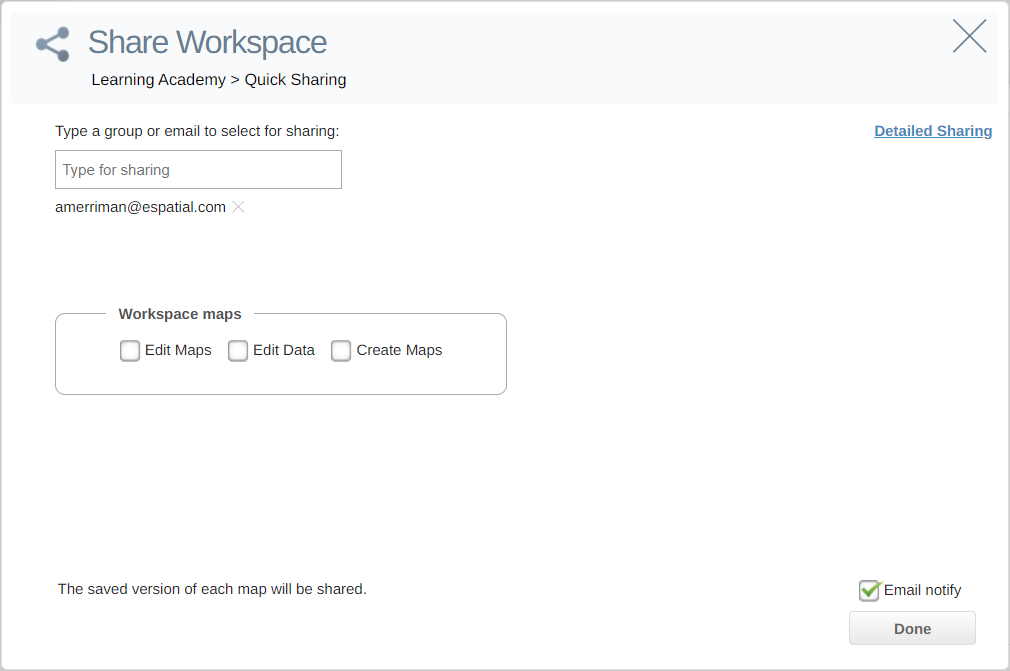
Task: Click the Workspace maps group label
Action: 180,314
